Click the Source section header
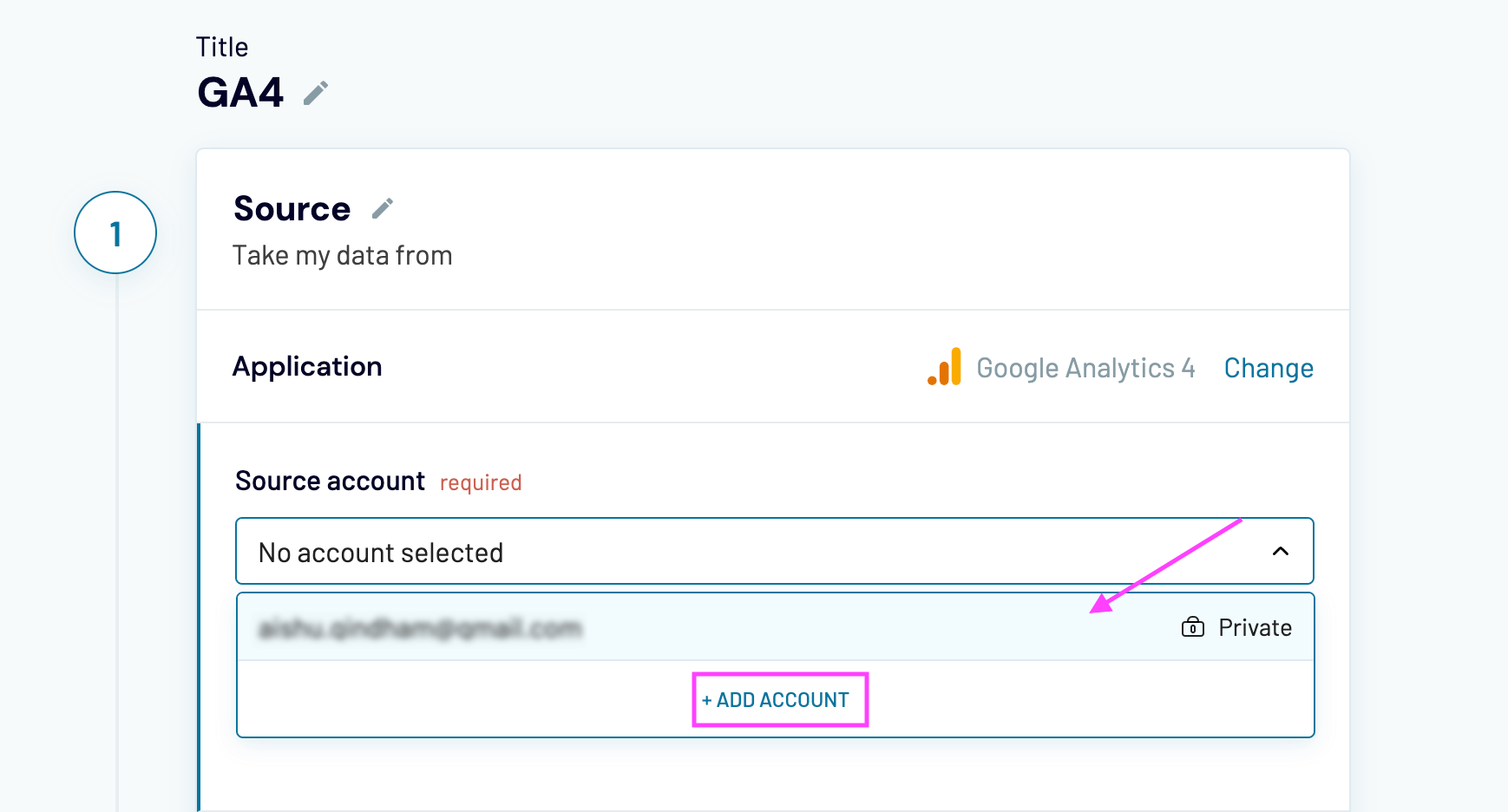Viewport: 1508px width, 812px height. tap(292, 207)
